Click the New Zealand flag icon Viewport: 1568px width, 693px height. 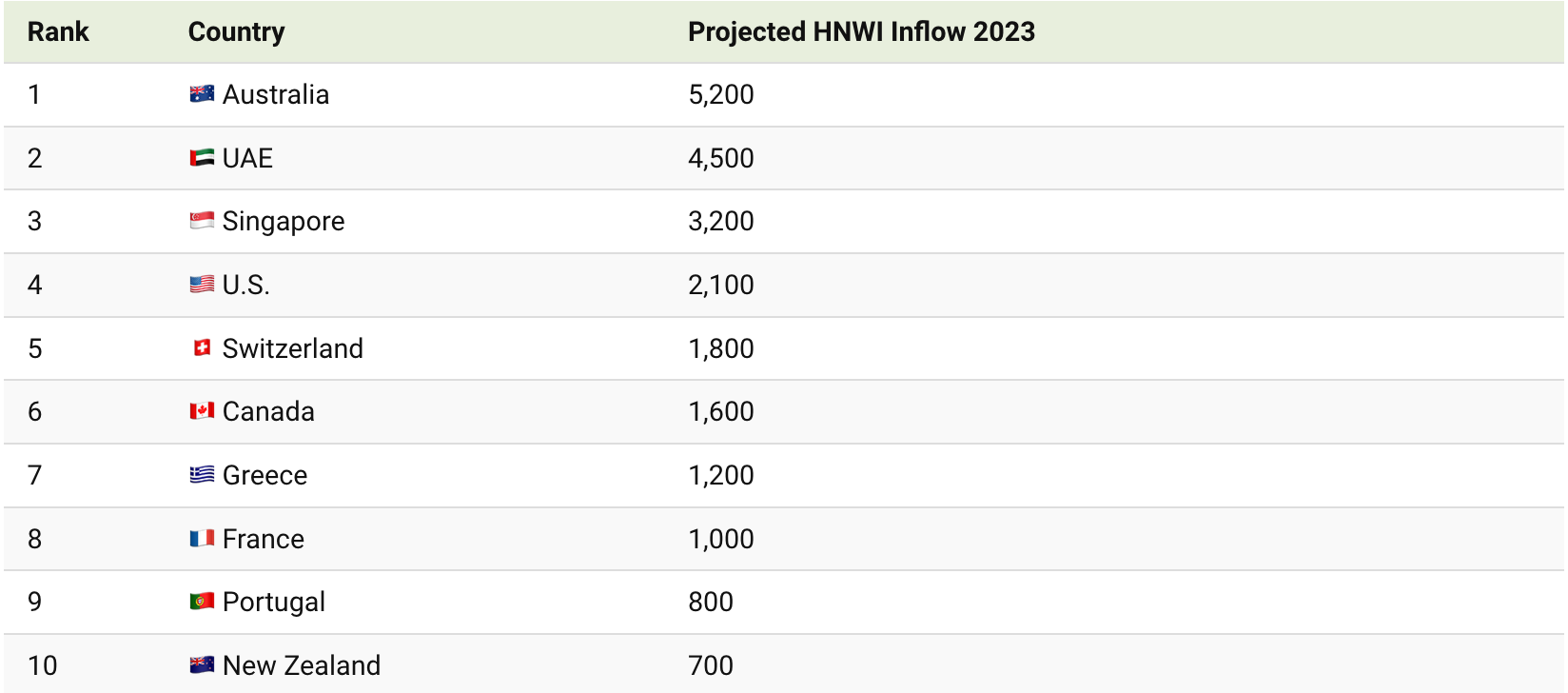[202, 665]
